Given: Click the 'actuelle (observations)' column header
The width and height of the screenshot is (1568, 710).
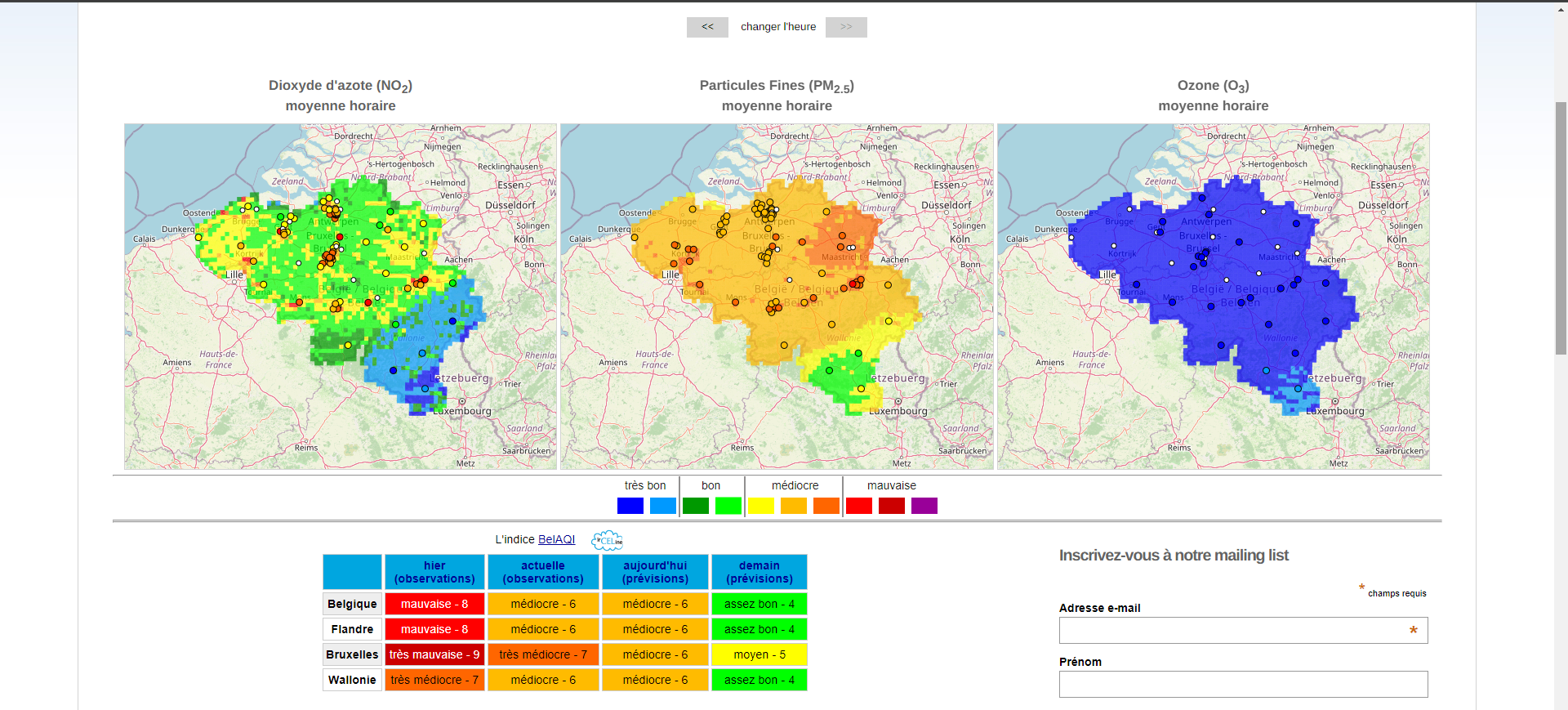Looking at the screenshot, I should click(x=543, y=572).
